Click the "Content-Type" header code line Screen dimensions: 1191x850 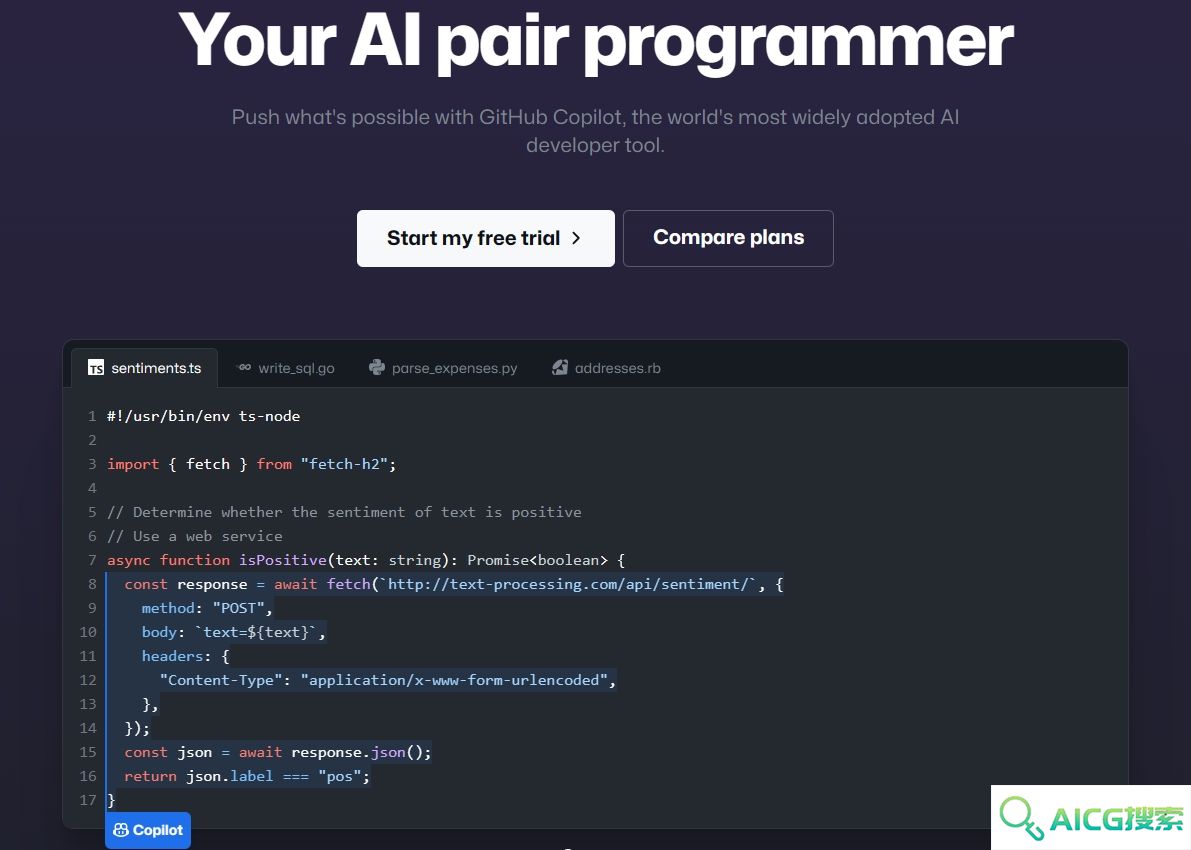[x=387, y=681]
